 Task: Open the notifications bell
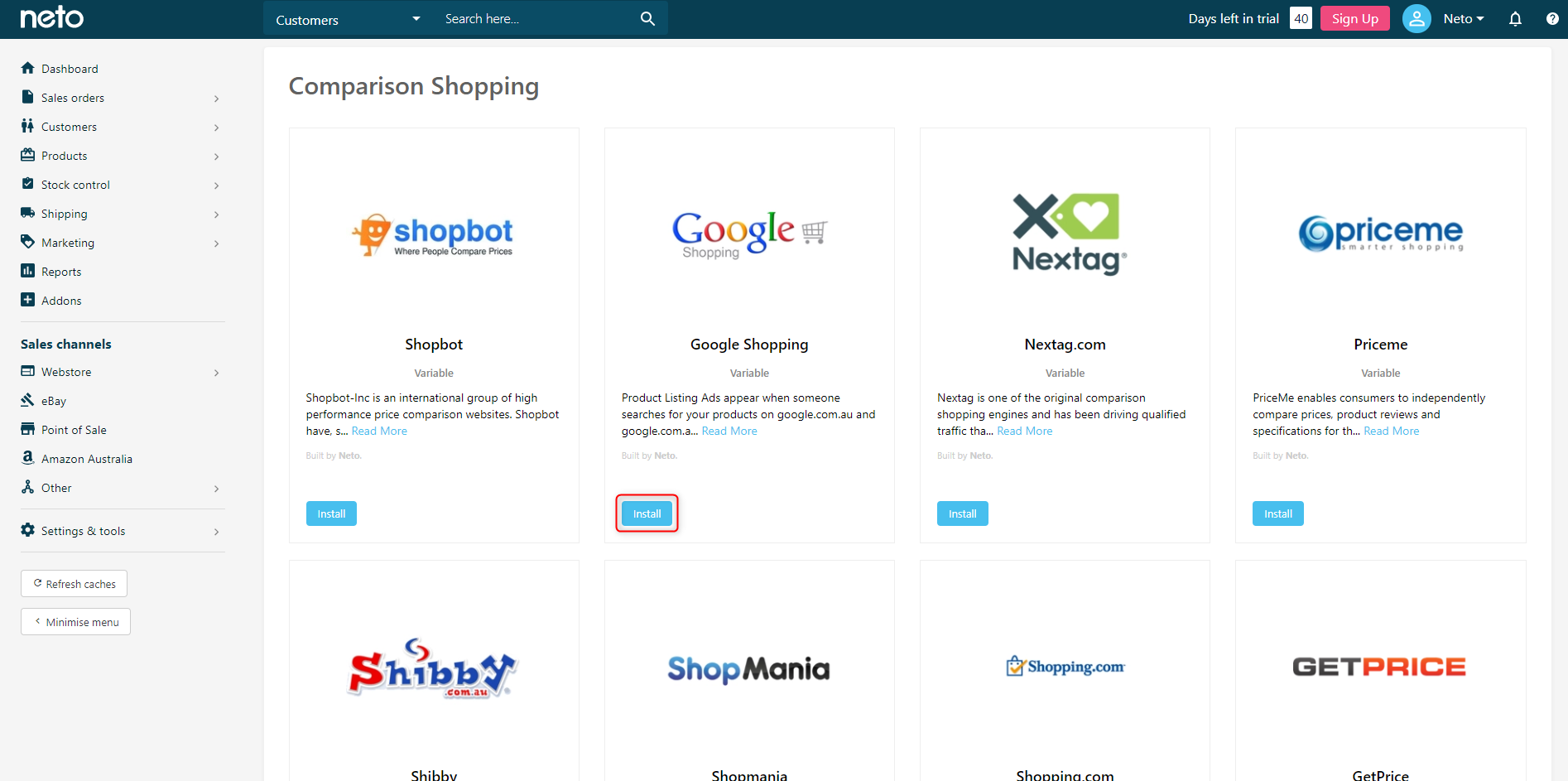(1515, 18)
